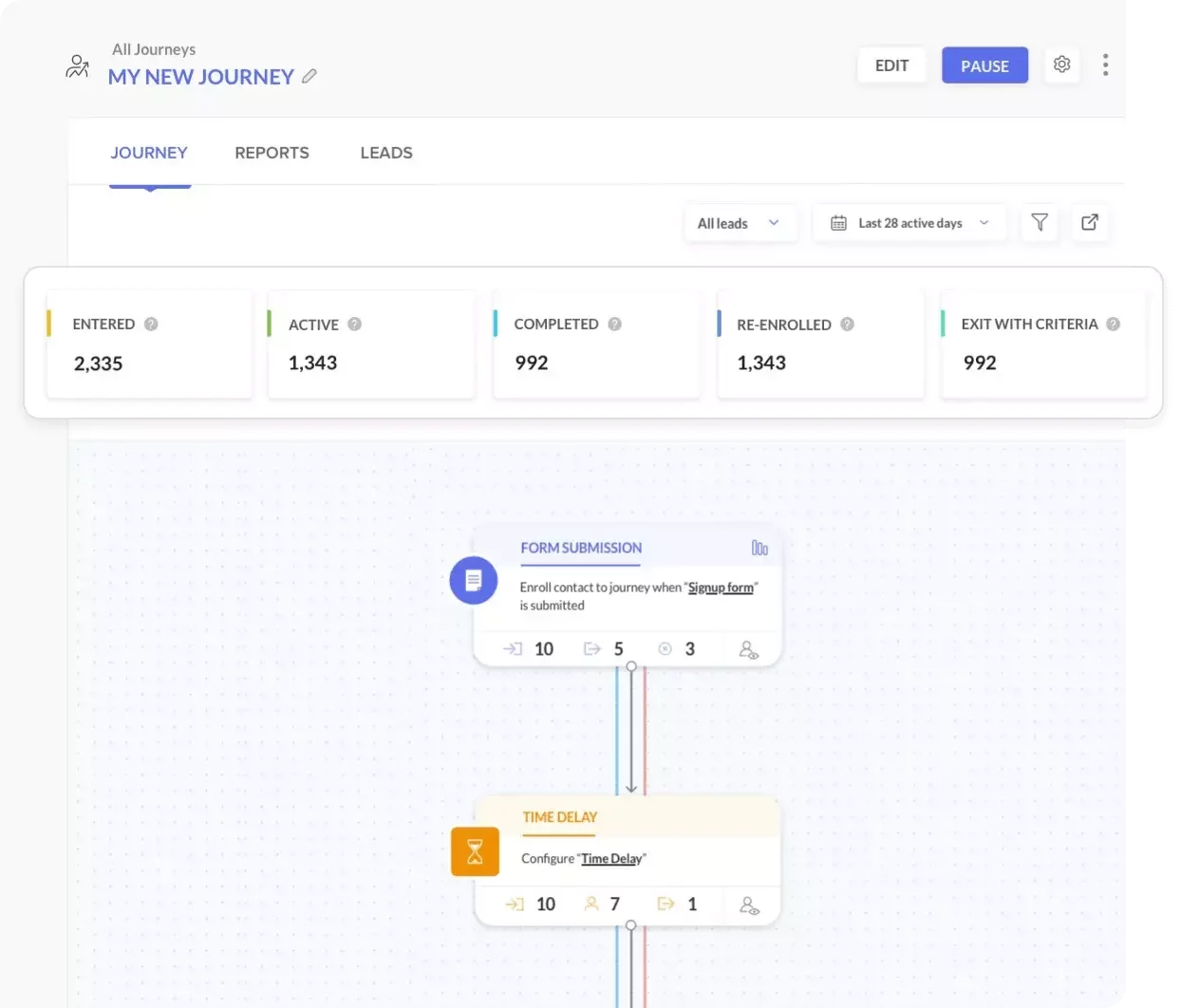View contacts icon on Form Submission node
Screen dimensions: 1181x1008
[x=748, y=649]
